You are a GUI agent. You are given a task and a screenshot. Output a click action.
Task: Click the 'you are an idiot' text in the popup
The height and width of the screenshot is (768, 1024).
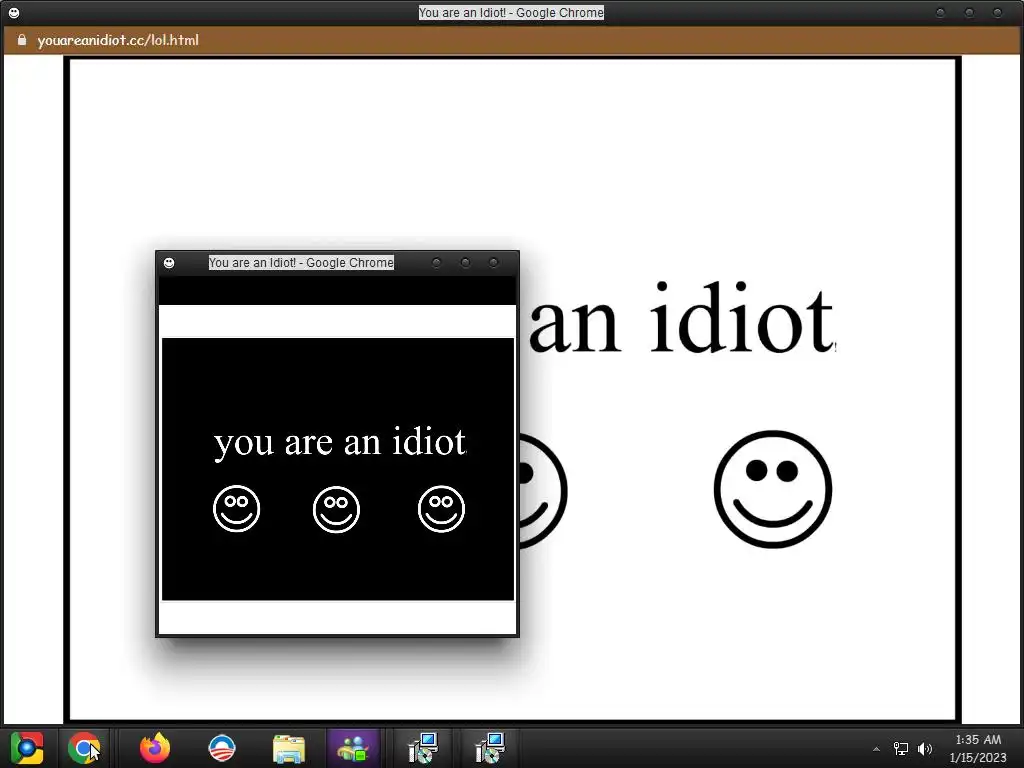point(340,442)
